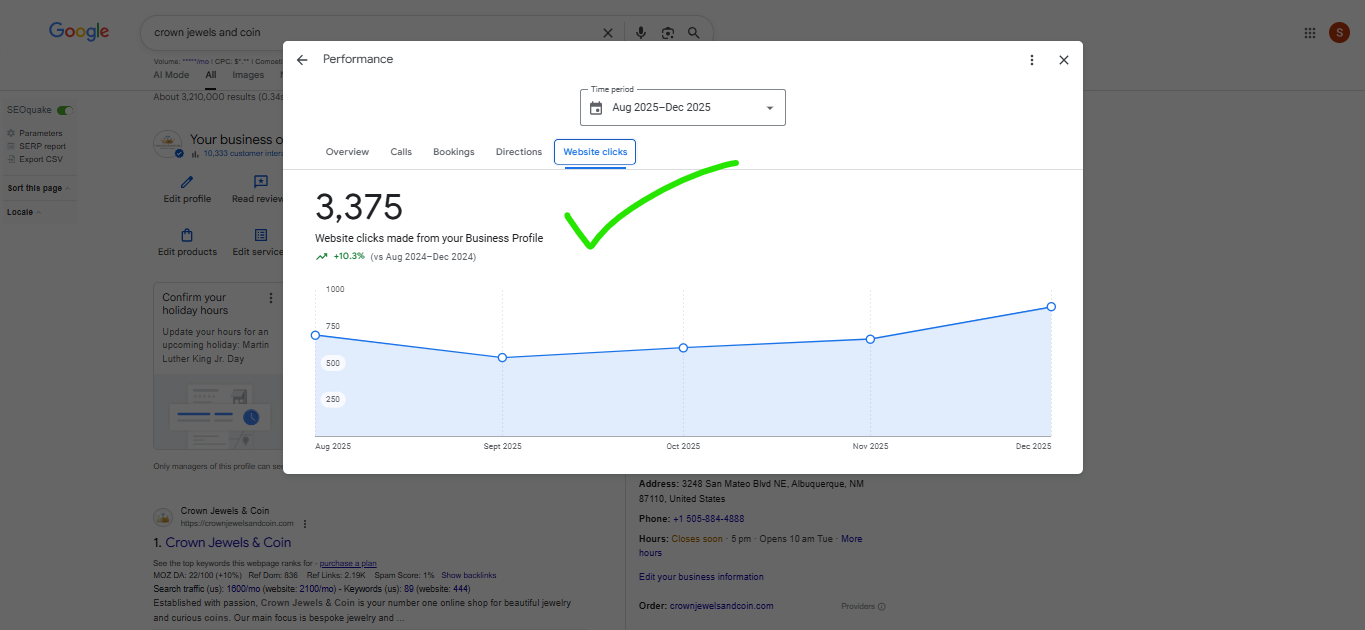Click Edit your business information
Screen dimensions: 1365x630
pos(701,577)
